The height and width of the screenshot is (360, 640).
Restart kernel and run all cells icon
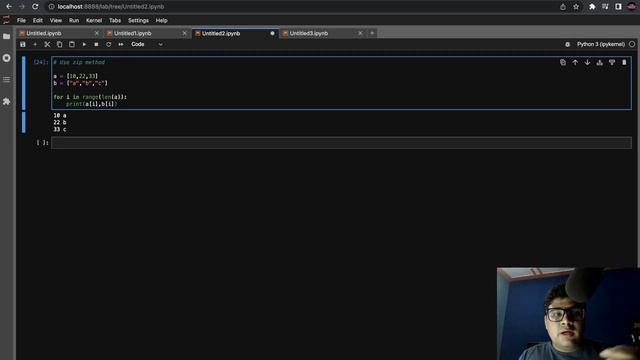121,44
